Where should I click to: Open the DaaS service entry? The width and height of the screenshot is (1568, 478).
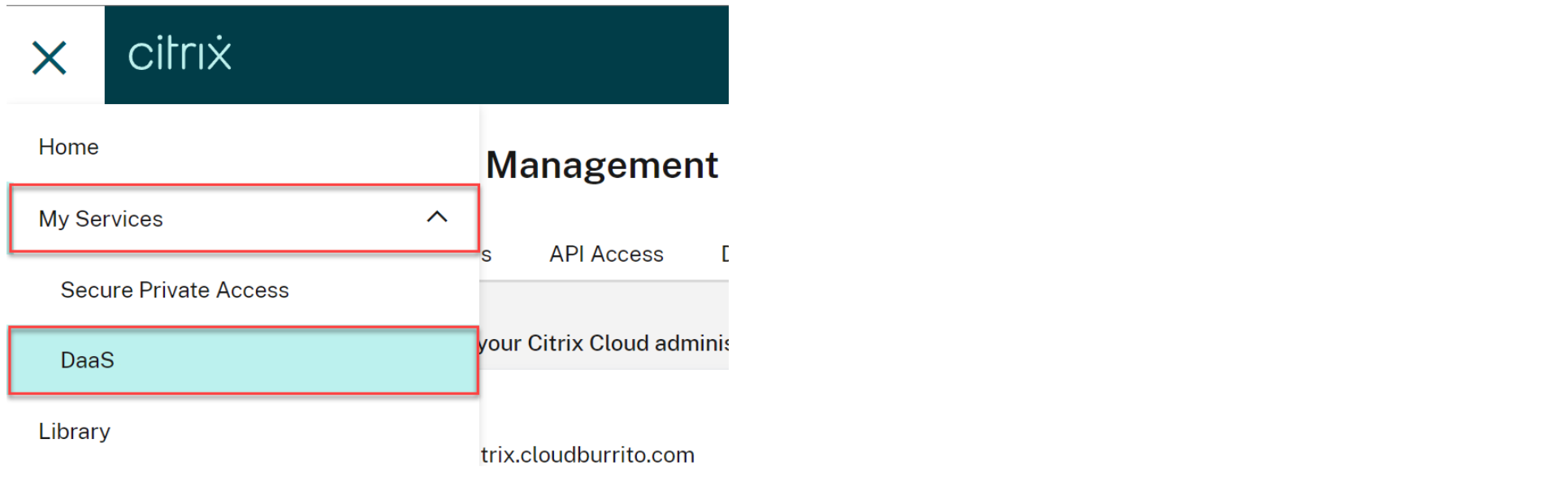(x=88, y=360)
